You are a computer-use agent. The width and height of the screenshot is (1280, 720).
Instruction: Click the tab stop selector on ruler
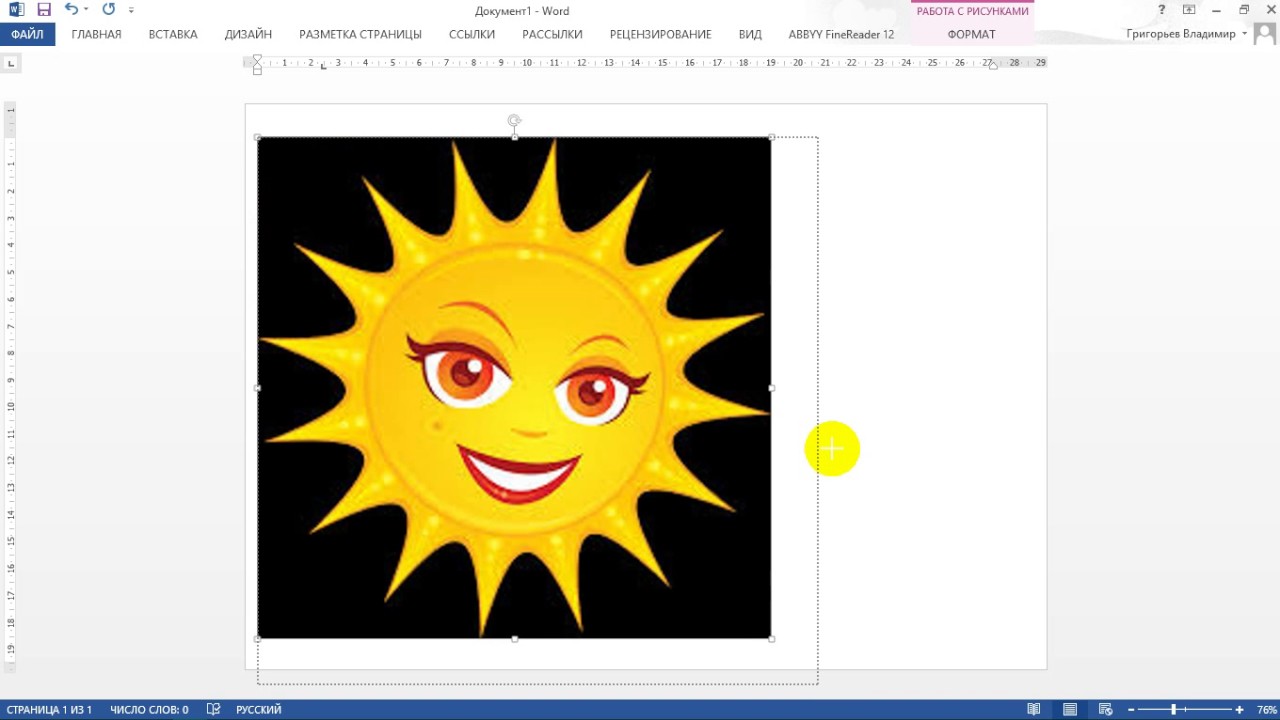point(11,63)
